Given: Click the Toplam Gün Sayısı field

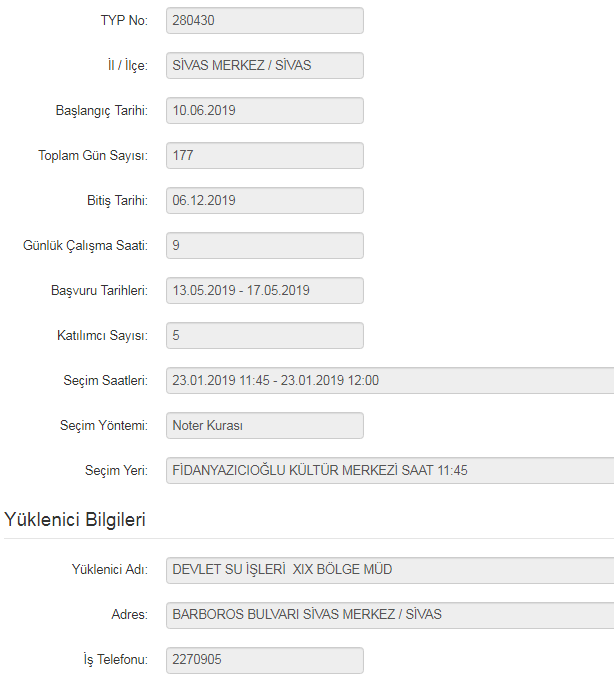Looking at the screenshot, I should [x=264, y=156].
